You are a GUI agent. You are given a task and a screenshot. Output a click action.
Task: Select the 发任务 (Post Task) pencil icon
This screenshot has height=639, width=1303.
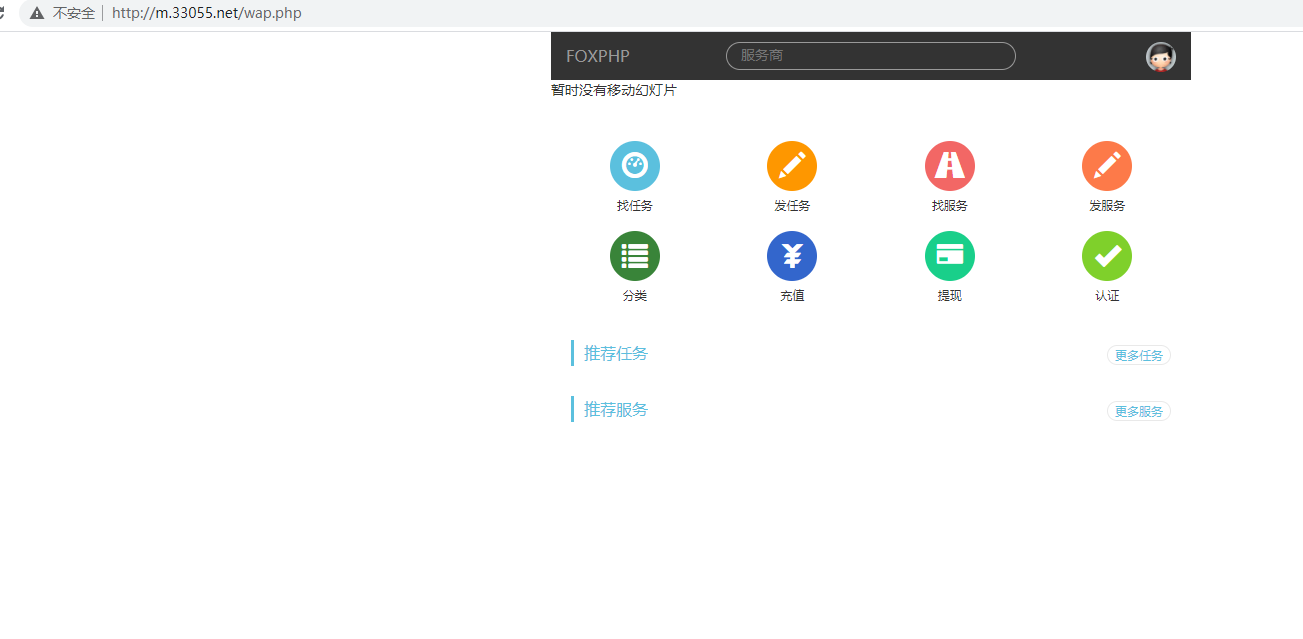point(791,165)
